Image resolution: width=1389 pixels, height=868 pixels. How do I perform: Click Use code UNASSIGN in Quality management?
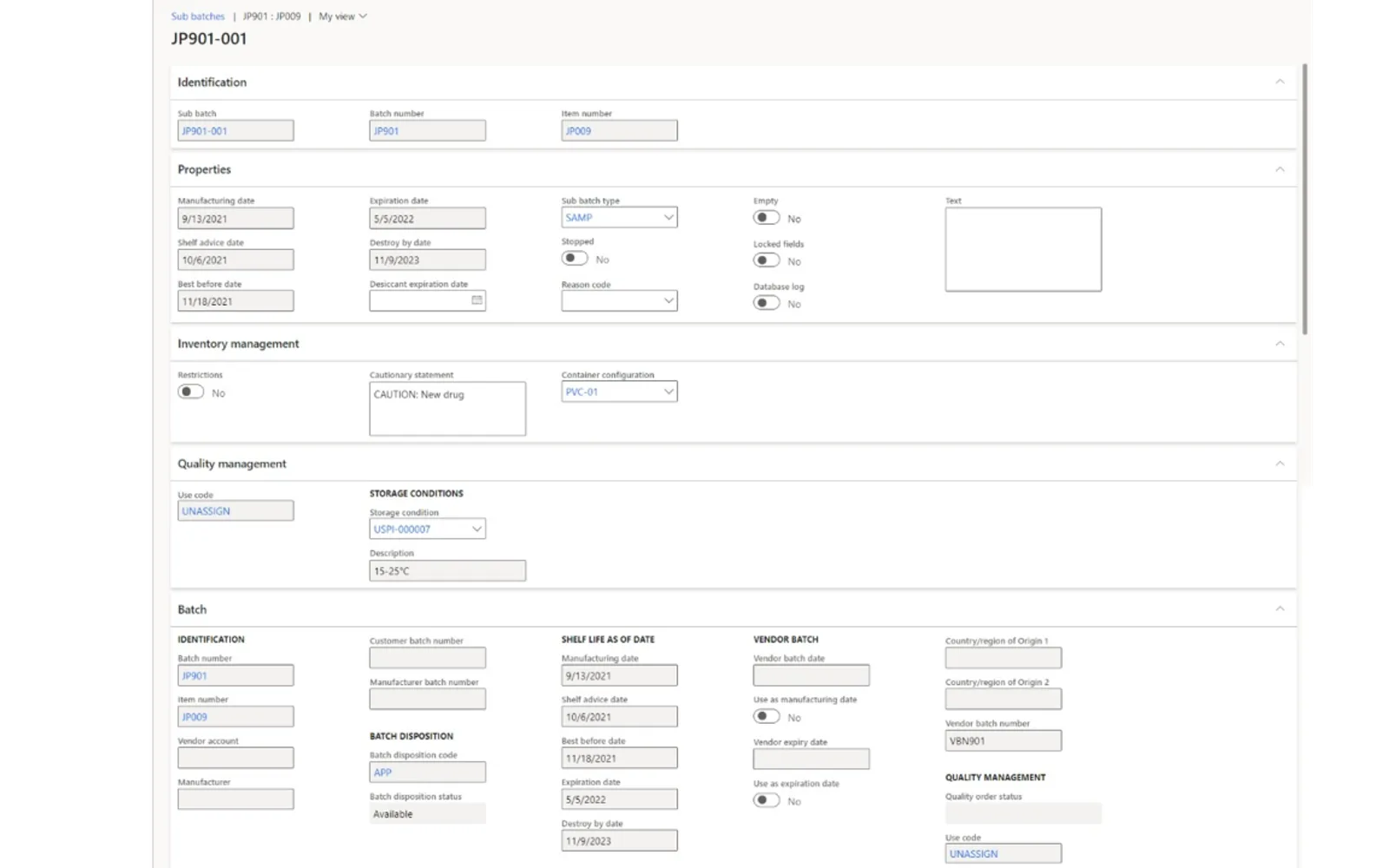tap(235, 510)
